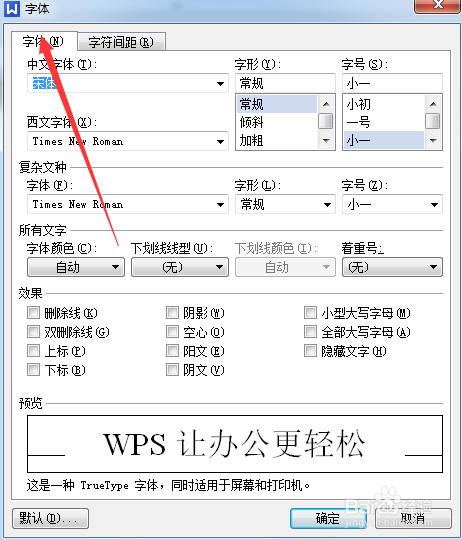Check the 空心(O) checkbox
The image size is (462, 540).
[172, 332]
